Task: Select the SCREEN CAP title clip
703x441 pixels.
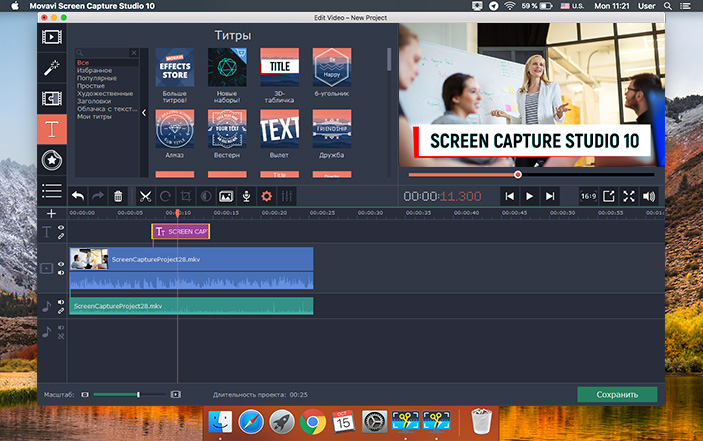Action: pyautogui.click(x=181, y=232)
